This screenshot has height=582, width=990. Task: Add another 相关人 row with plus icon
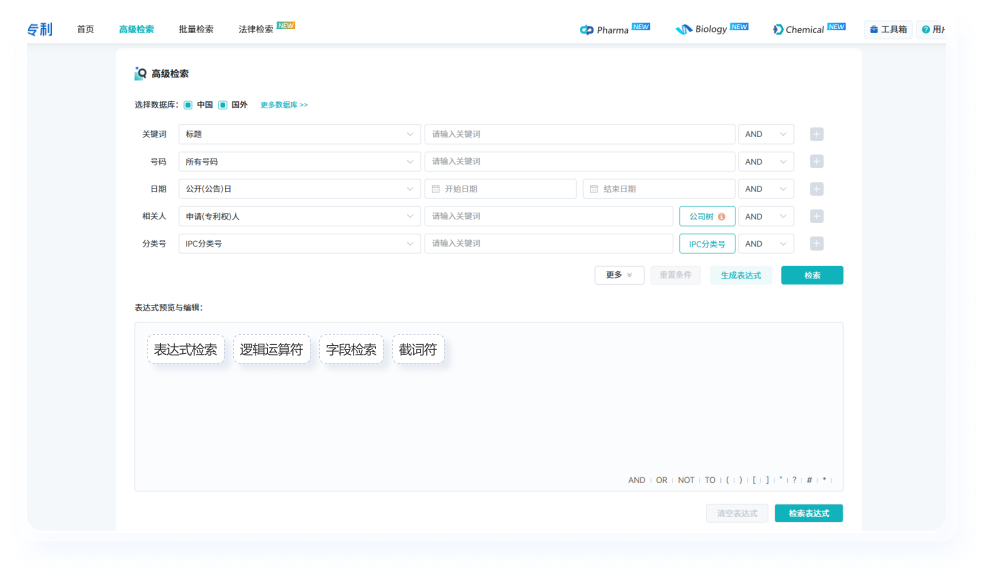816,217
